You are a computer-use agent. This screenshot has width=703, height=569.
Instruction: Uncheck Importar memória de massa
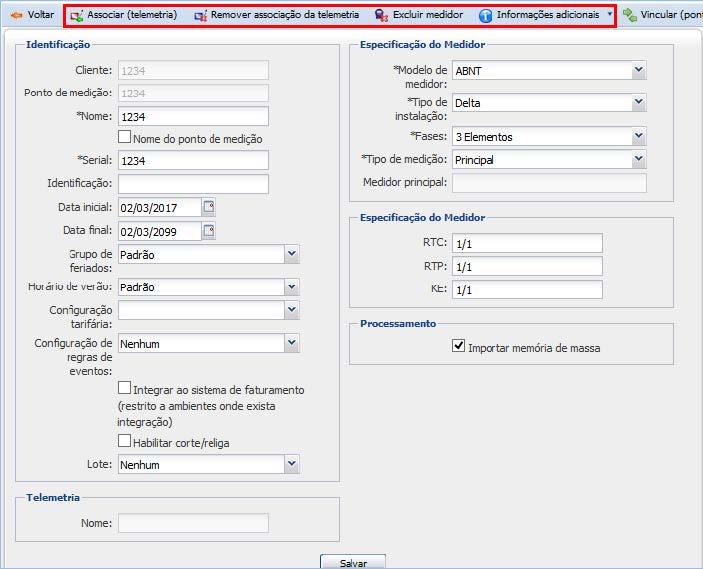tap(458, 347)
